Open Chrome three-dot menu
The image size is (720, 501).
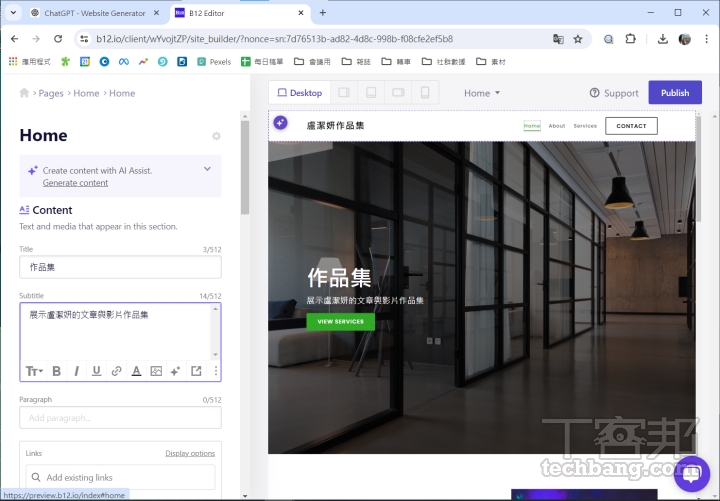click(x=706, y=39)
